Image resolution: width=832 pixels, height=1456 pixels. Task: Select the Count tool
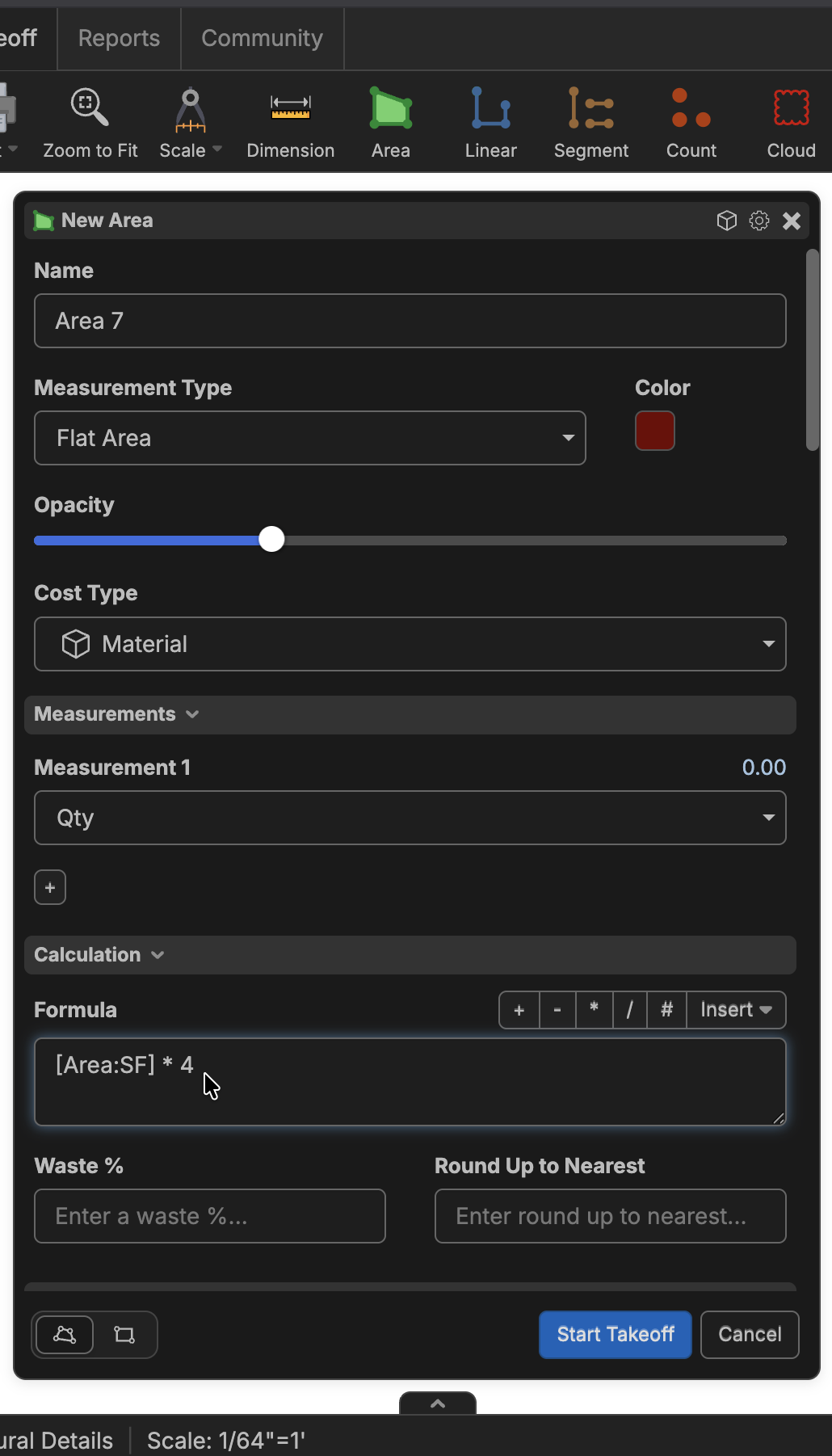(x=691, y=123)
